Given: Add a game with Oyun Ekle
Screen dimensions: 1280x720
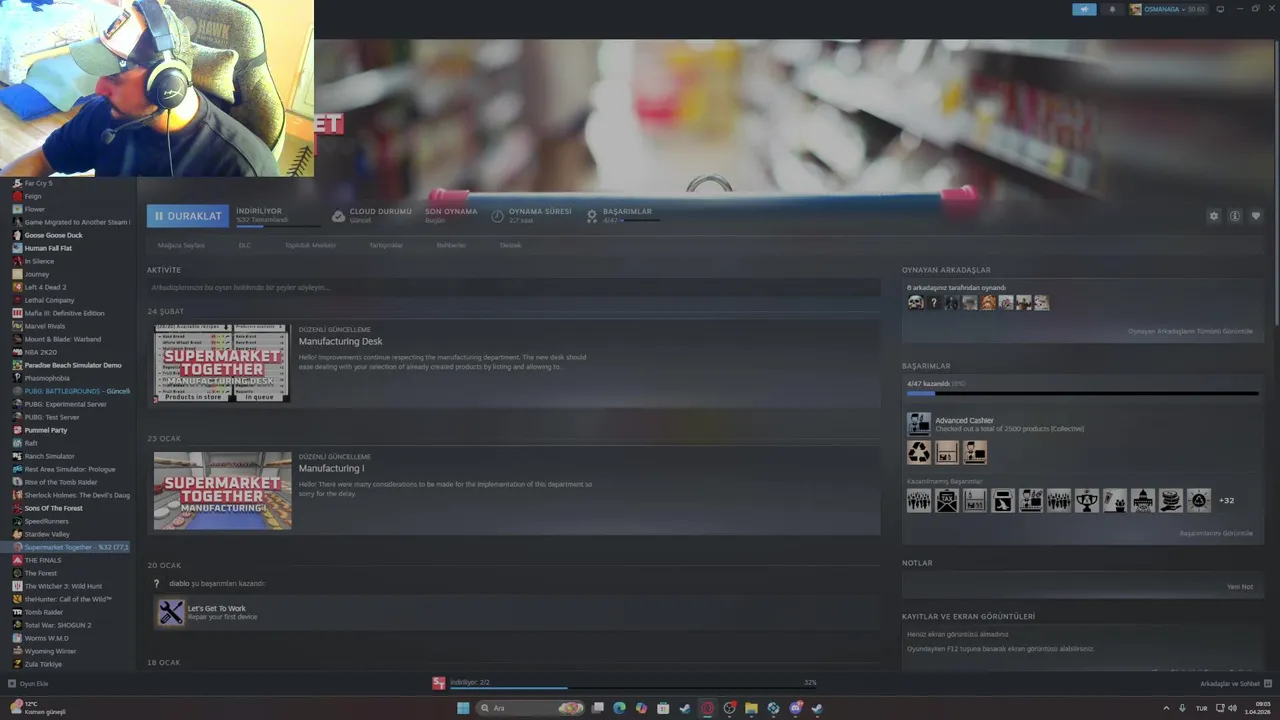Looking at the screenshot, I should click(x=28, y=684).
